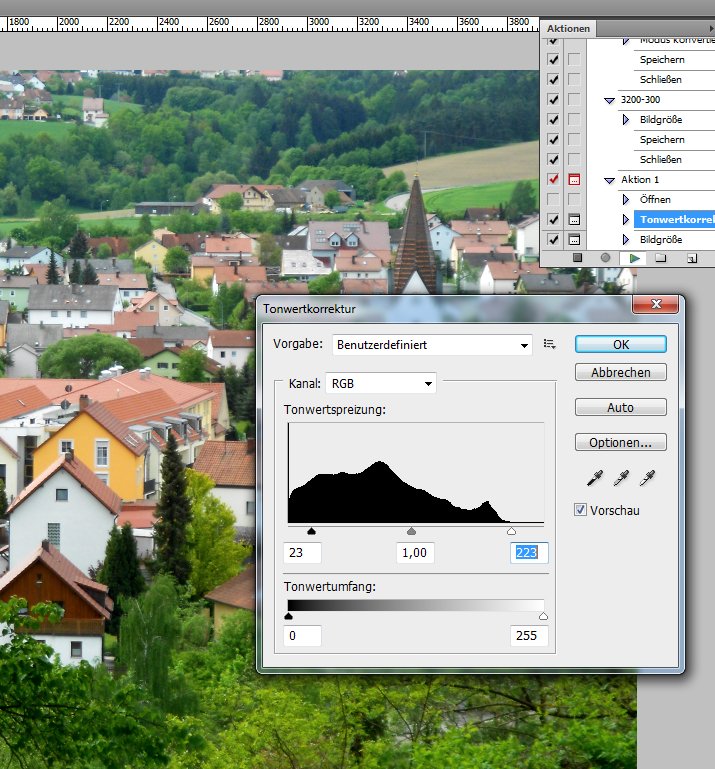Click the Abbrechen button
715x769 pixels.
[621, 372]
